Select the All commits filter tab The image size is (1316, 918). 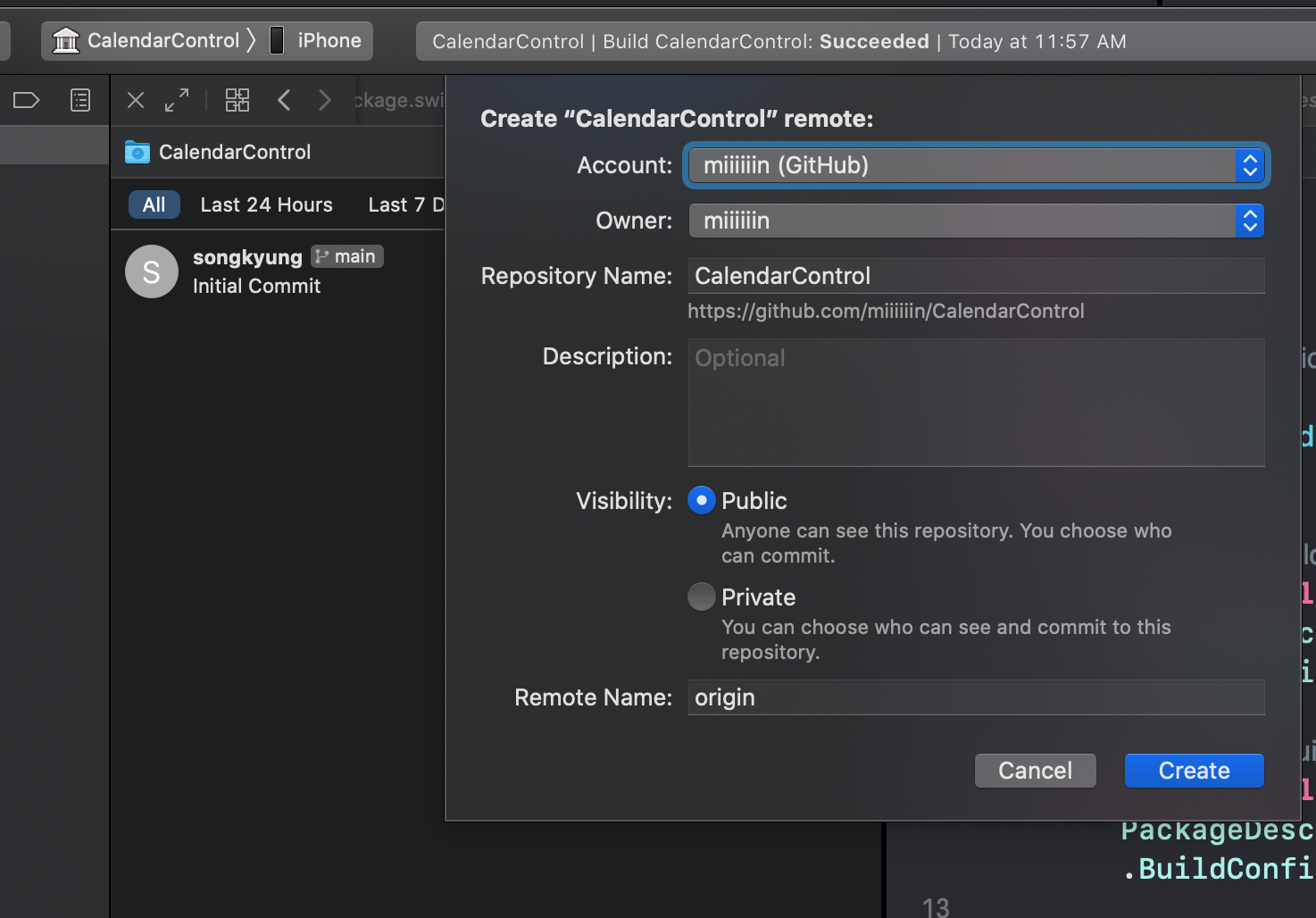point(154,204)
